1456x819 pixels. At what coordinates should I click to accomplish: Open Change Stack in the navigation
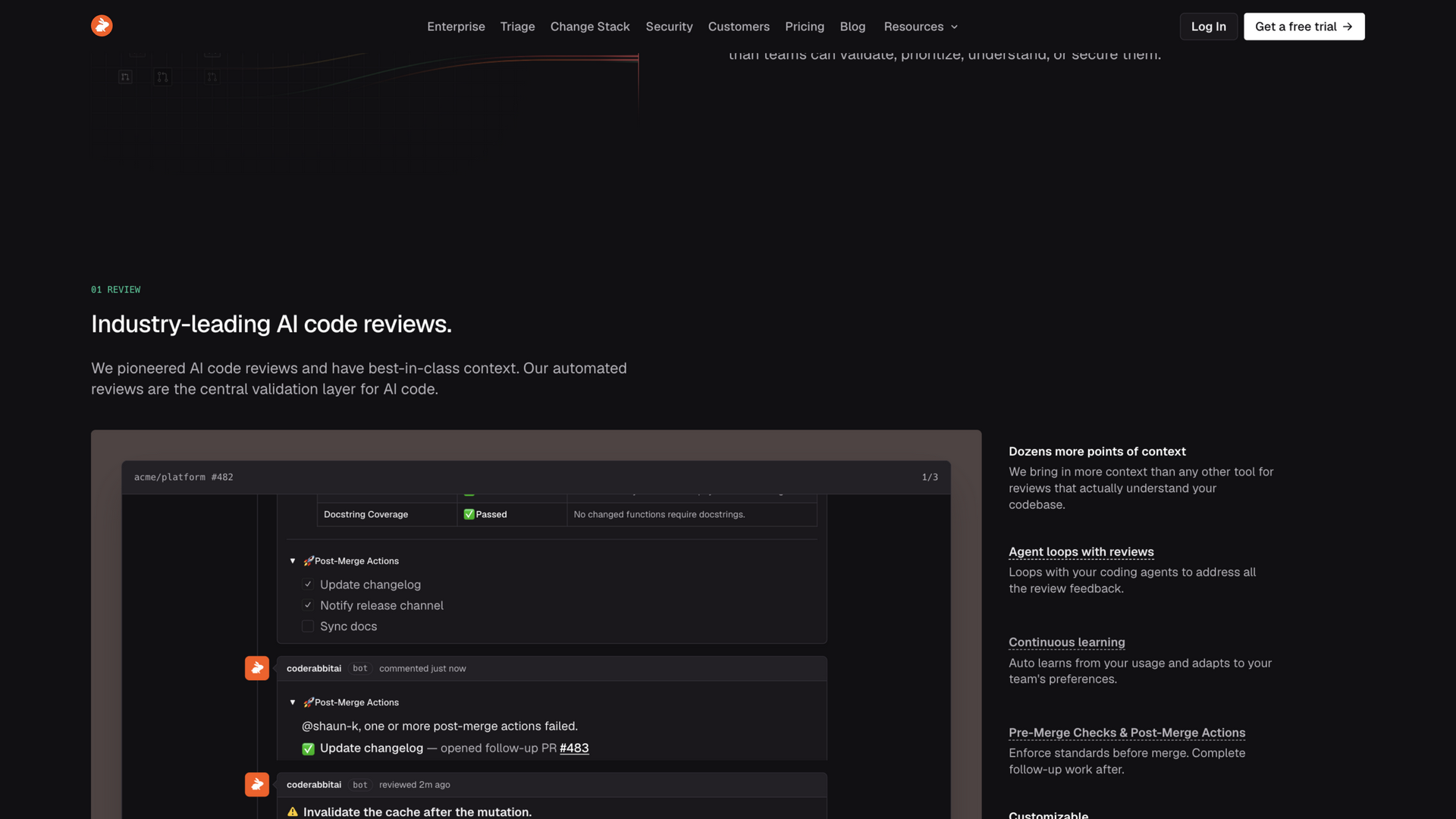click(x=590, y=27)
